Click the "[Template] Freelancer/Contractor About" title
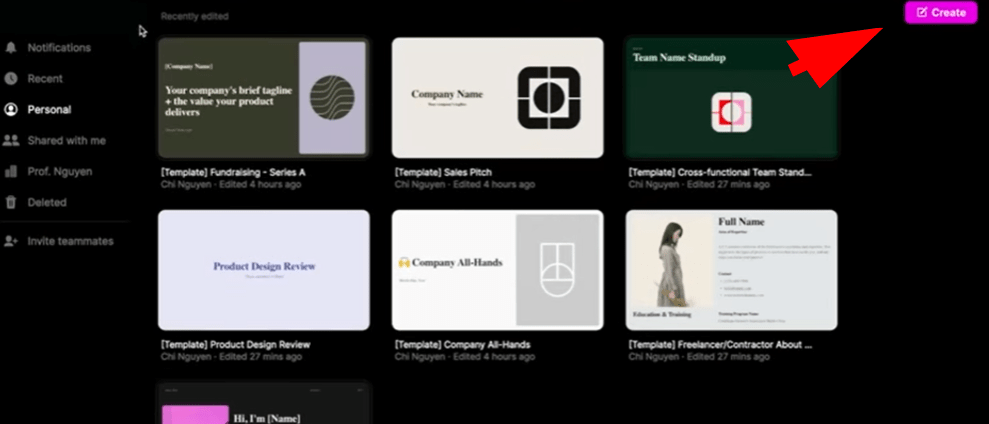The width and height of the screenshot is (989, 424). coord(720,344)
